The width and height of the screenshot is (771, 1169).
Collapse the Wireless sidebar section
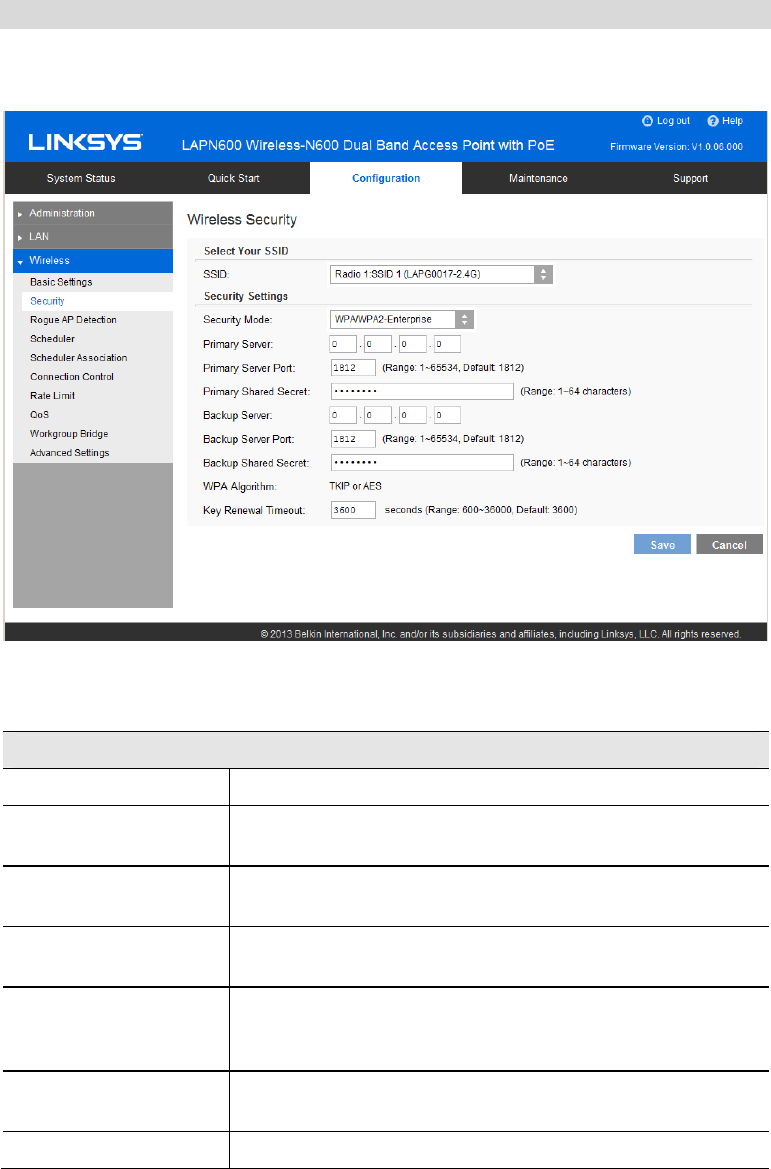[x=93, y=260]
